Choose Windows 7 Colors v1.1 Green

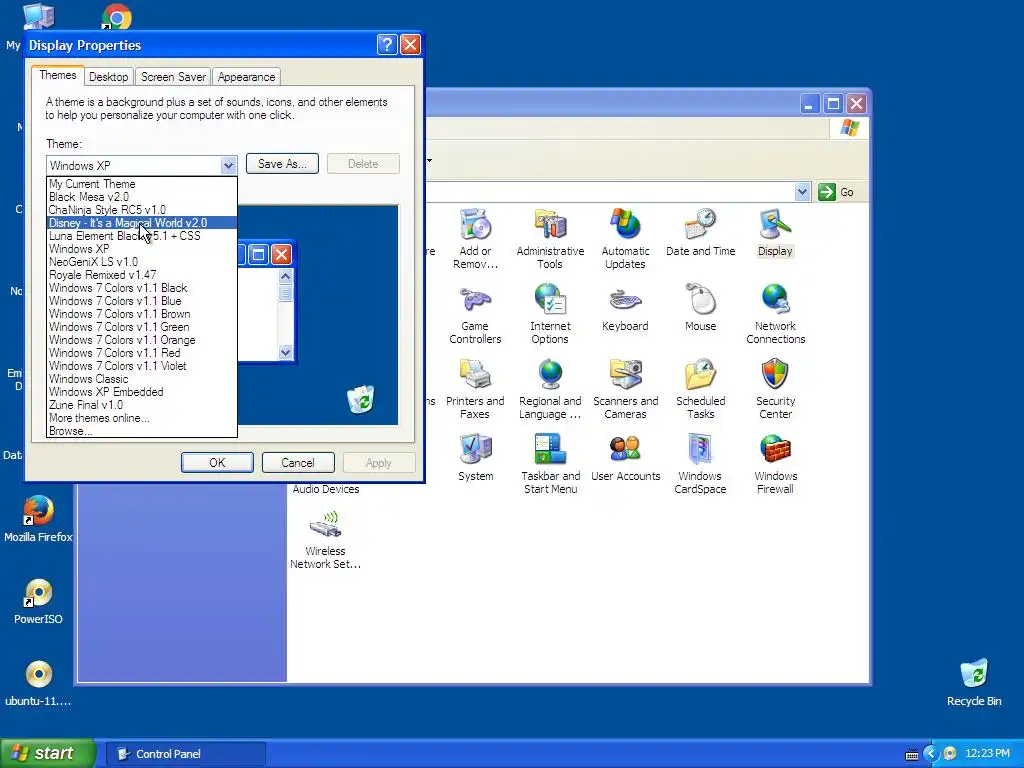click(142, 327)
